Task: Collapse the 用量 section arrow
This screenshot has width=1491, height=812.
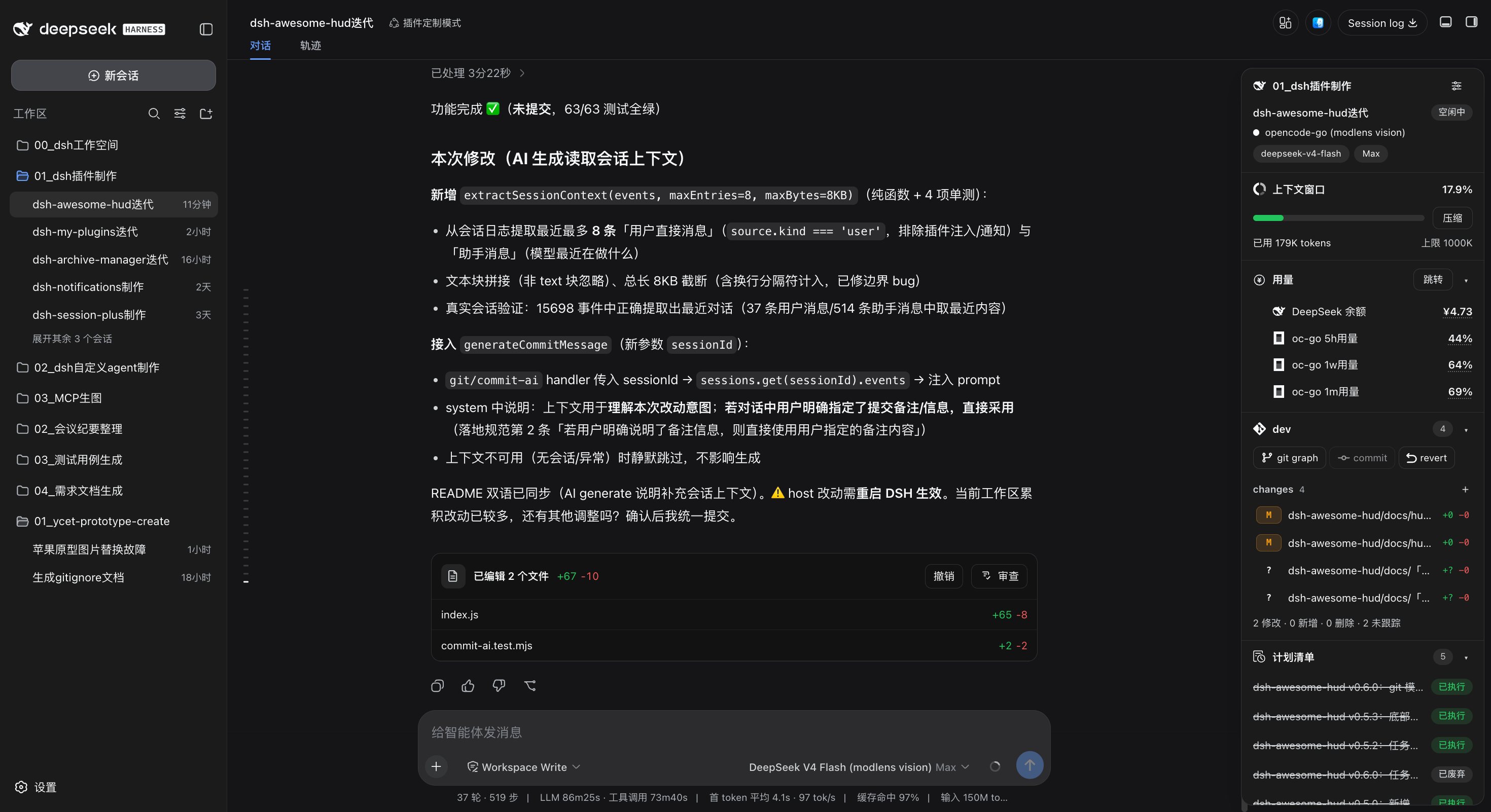Action: coord(1466,280)
